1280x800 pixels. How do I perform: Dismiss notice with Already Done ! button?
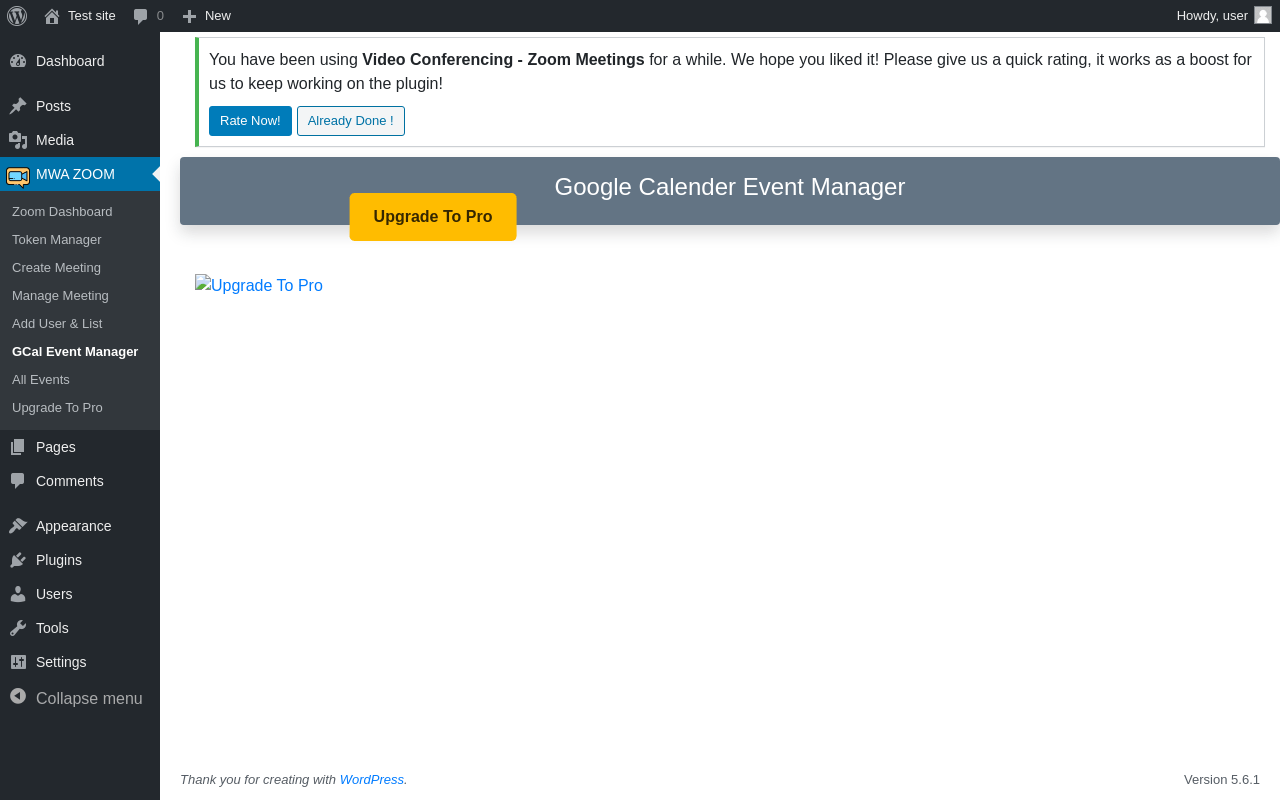tap(351, 121)
